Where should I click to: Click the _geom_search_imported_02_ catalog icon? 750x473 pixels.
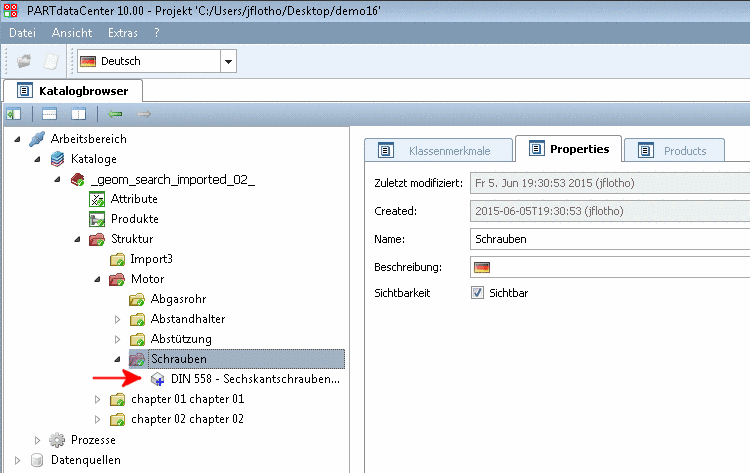click(77, 179)
